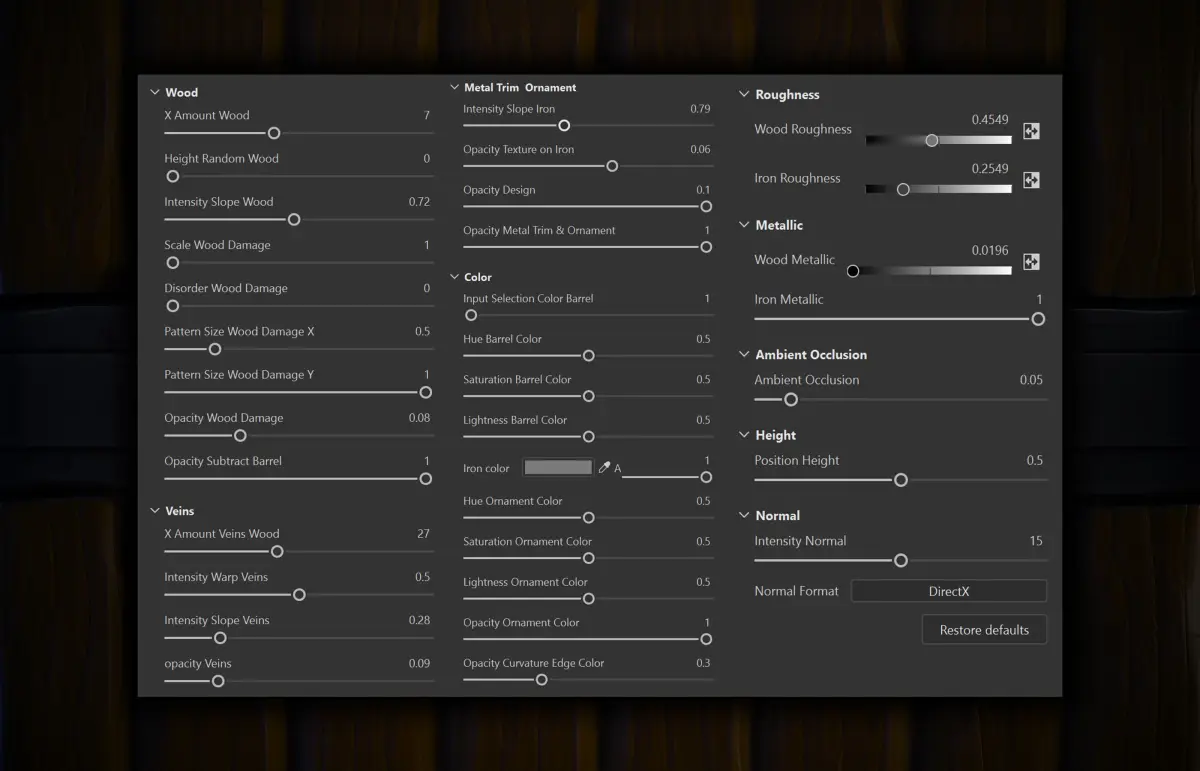Collapse the Metal Trim Ornament section
Screen dimensions: 1200x771
454,87
